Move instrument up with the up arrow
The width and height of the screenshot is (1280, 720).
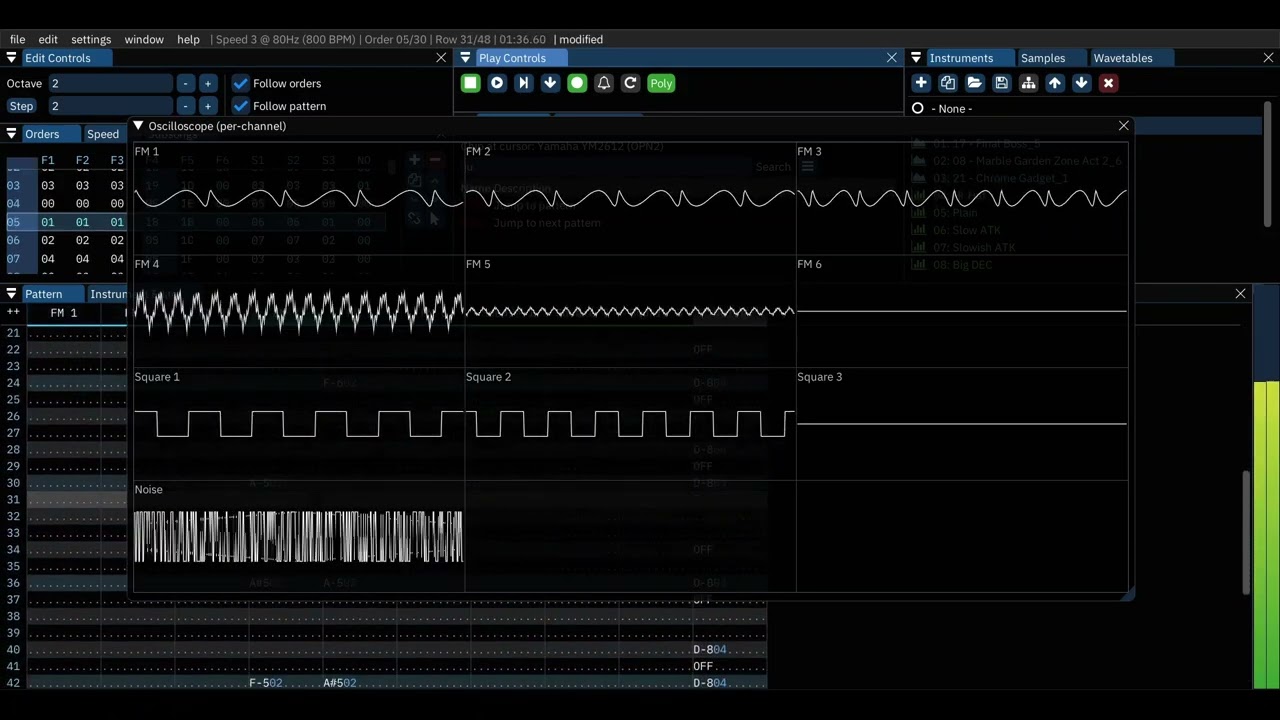[x=1055, y=83]
